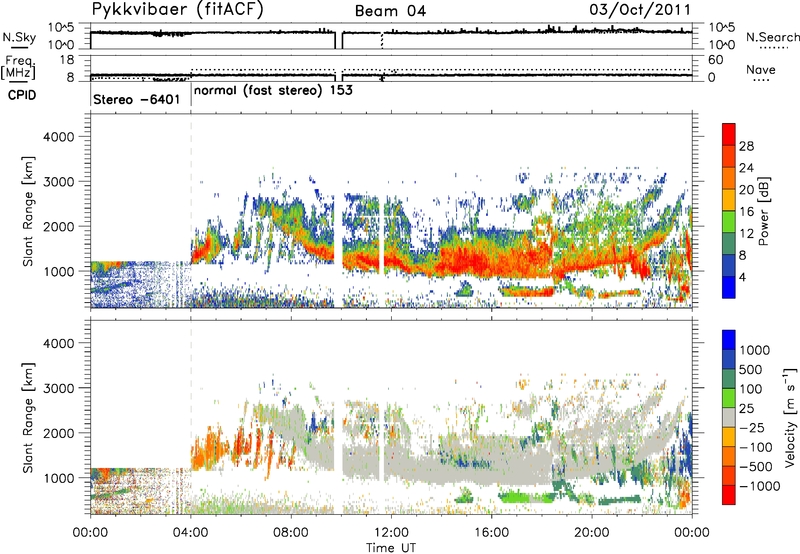
Task: Click the power panel 'Slant Range [km]' label
Action: [x=28, y=211]
